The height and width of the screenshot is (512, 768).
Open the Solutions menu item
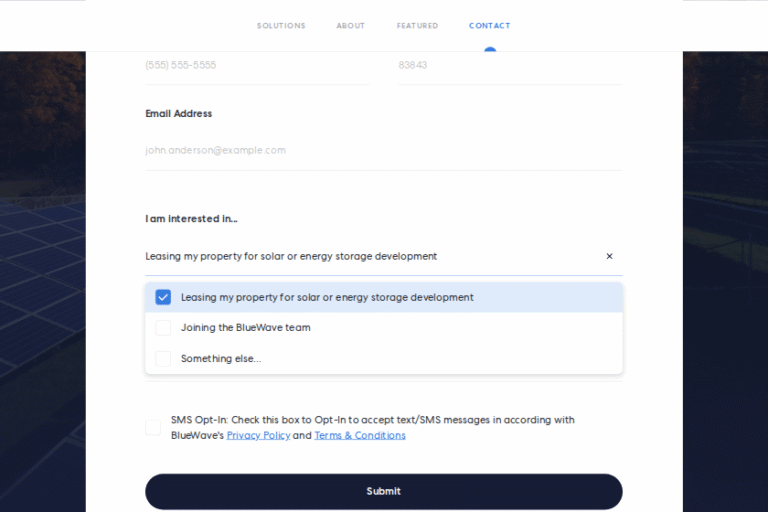click(281, 26)
